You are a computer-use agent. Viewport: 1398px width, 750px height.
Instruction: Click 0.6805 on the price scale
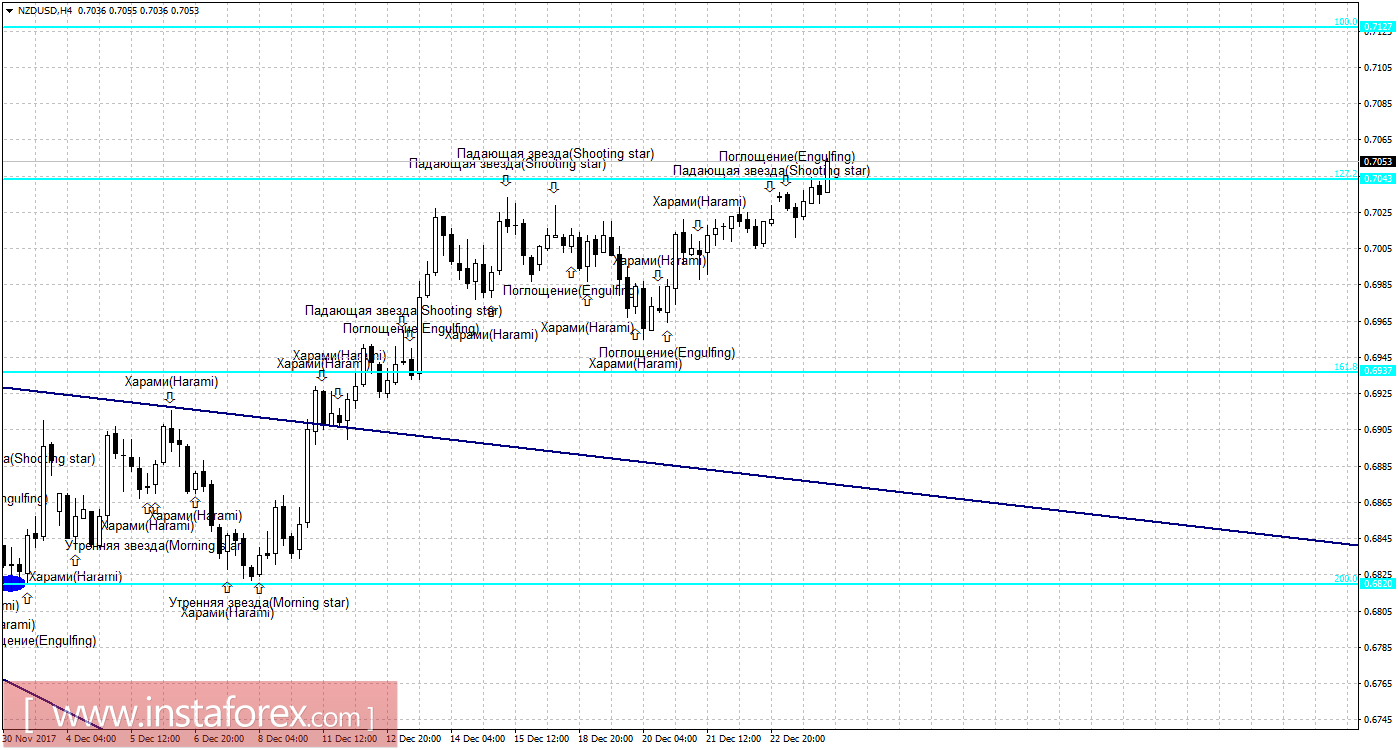pyautogui.click(x=1378, y=611)
